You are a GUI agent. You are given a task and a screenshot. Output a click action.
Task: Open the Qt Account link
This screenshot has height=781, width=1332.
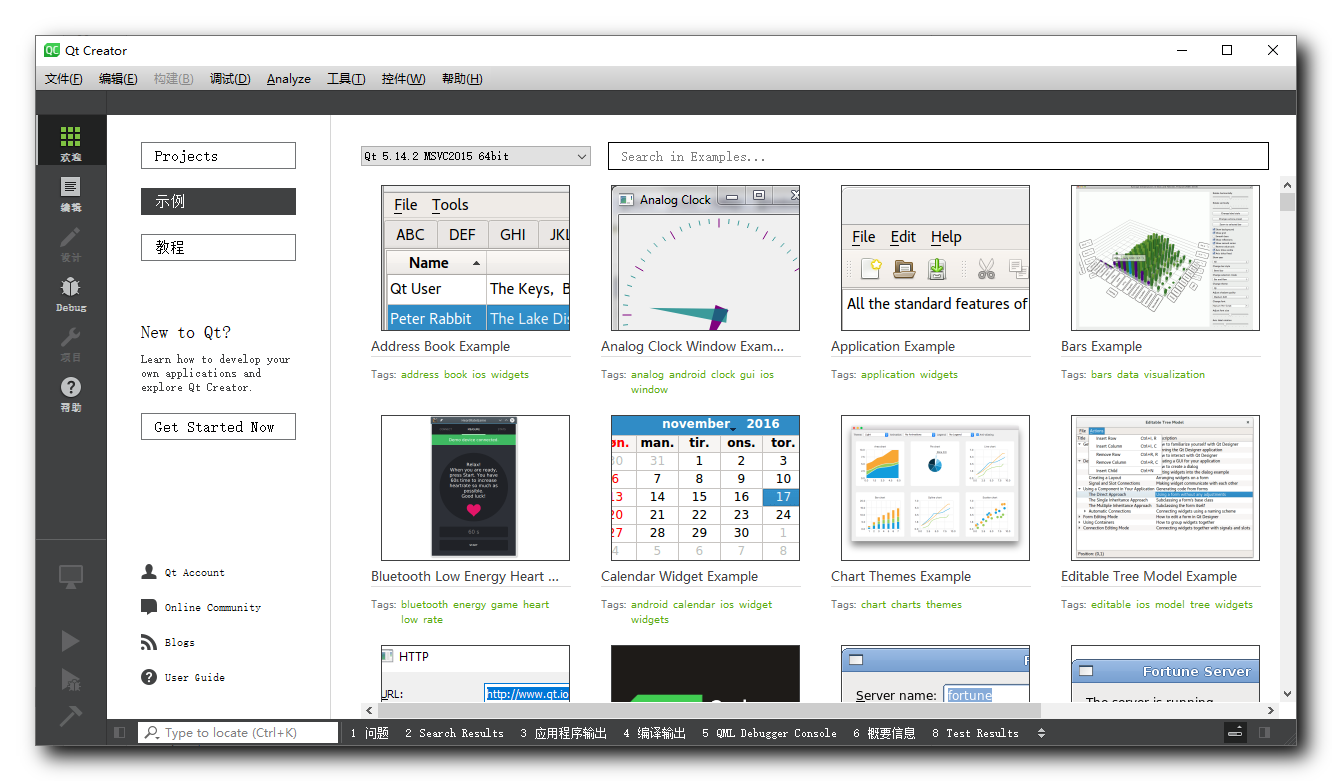point(194,573)
